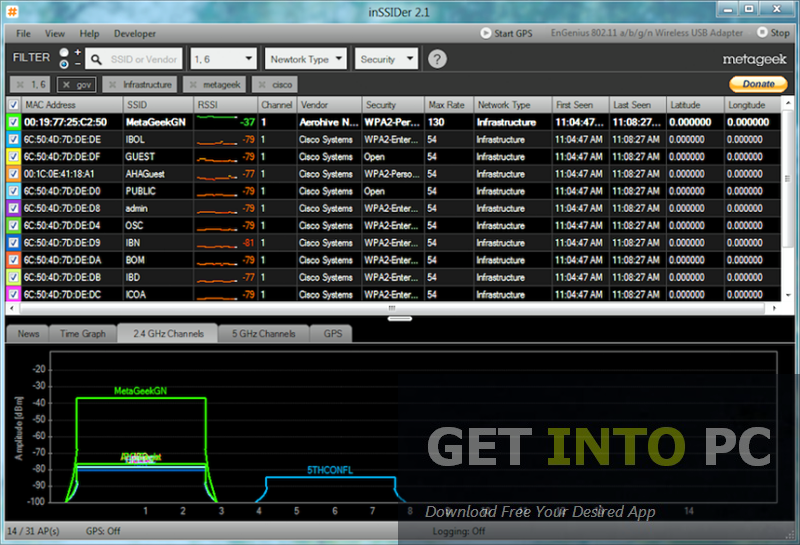Toggle the GUEST network checkbox
This screenshot has width=800, height=545.
pyautogui.click(x=13, y=157)
